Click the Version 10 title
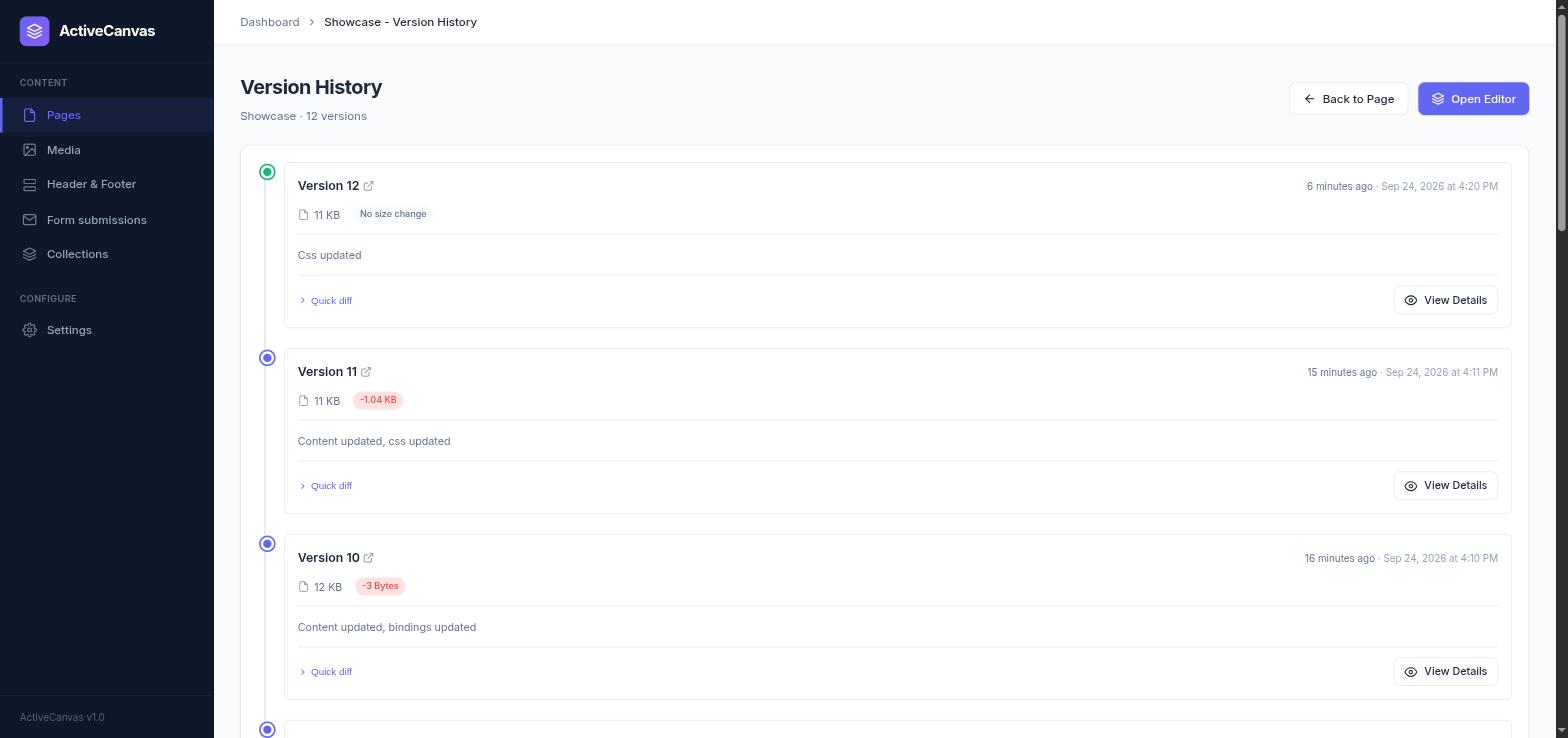Screen dimensions: 1568x738 (x=328, y=558)
